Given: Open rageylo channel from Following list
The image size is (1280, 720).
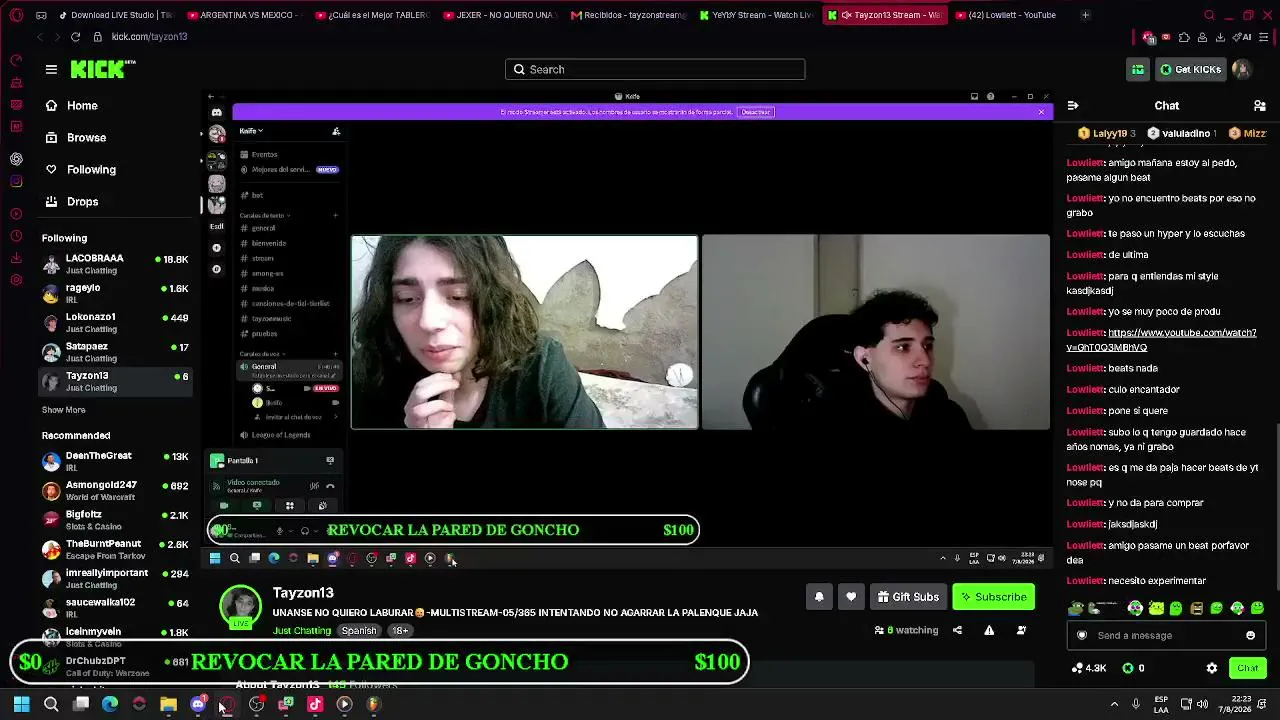Looking at the screenshot, I should pos(116,294).
